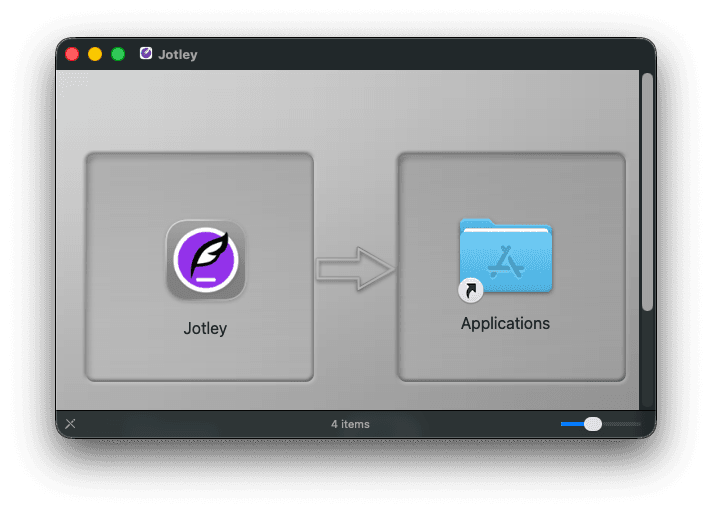Click the vertical scrollbar

click(648, 192)
